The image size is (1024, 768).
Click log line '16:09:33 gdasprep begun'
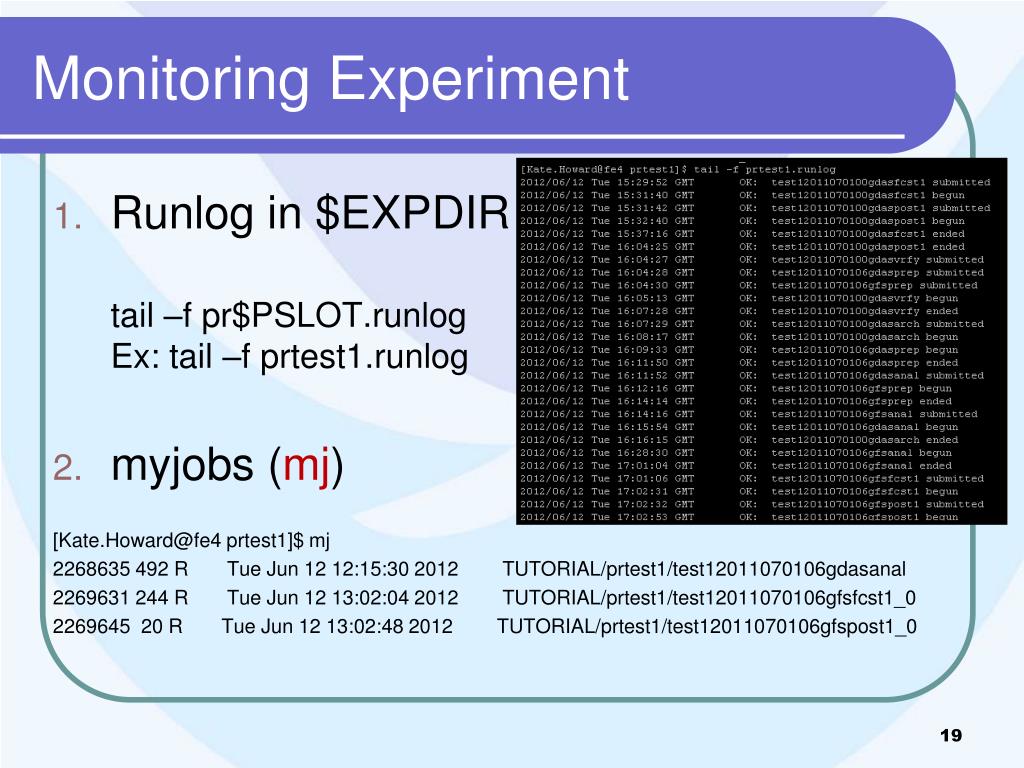(x=739, y=349)
